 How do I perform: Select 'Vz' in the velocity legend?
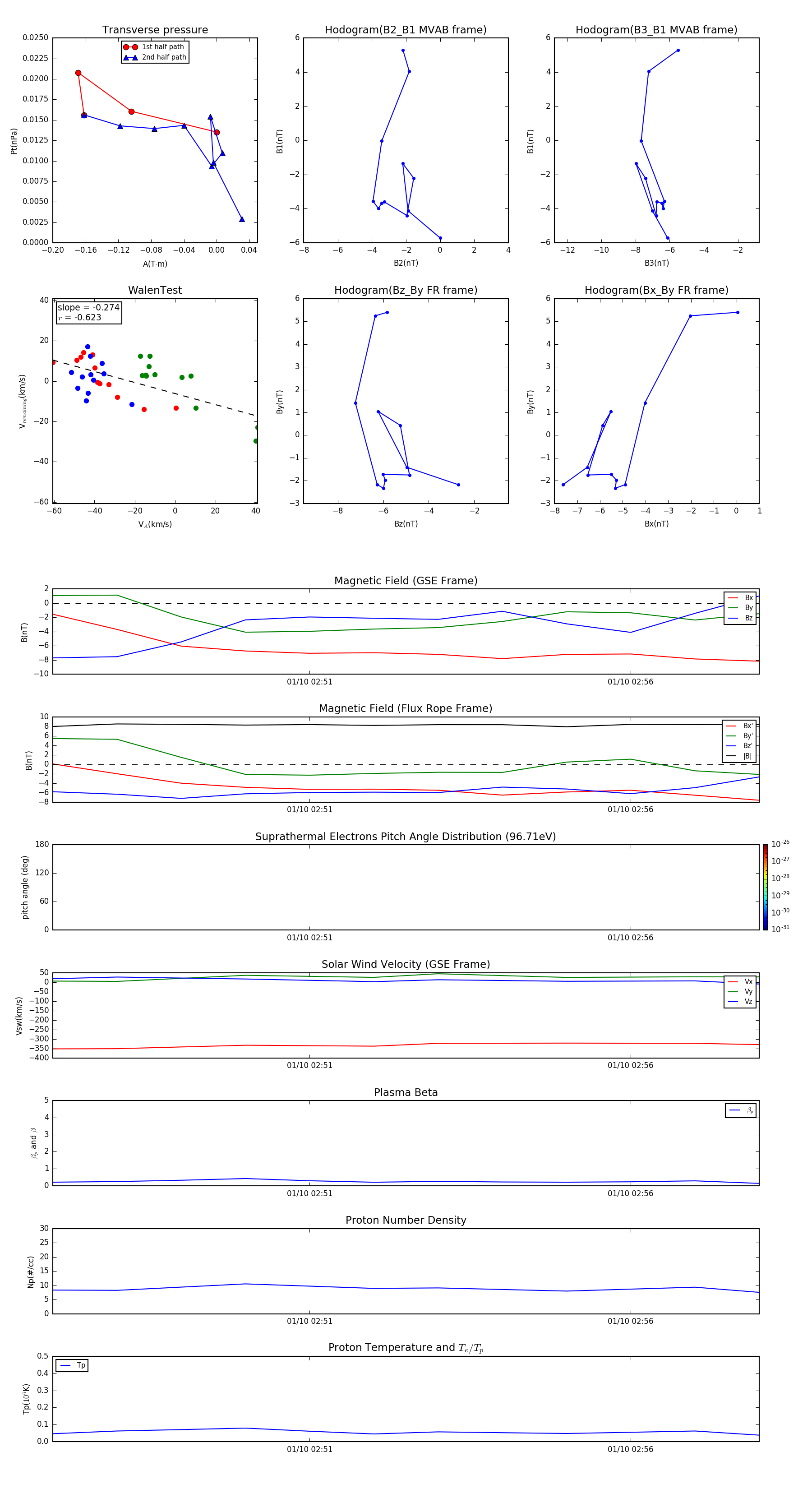click(x=740, y=1002)
